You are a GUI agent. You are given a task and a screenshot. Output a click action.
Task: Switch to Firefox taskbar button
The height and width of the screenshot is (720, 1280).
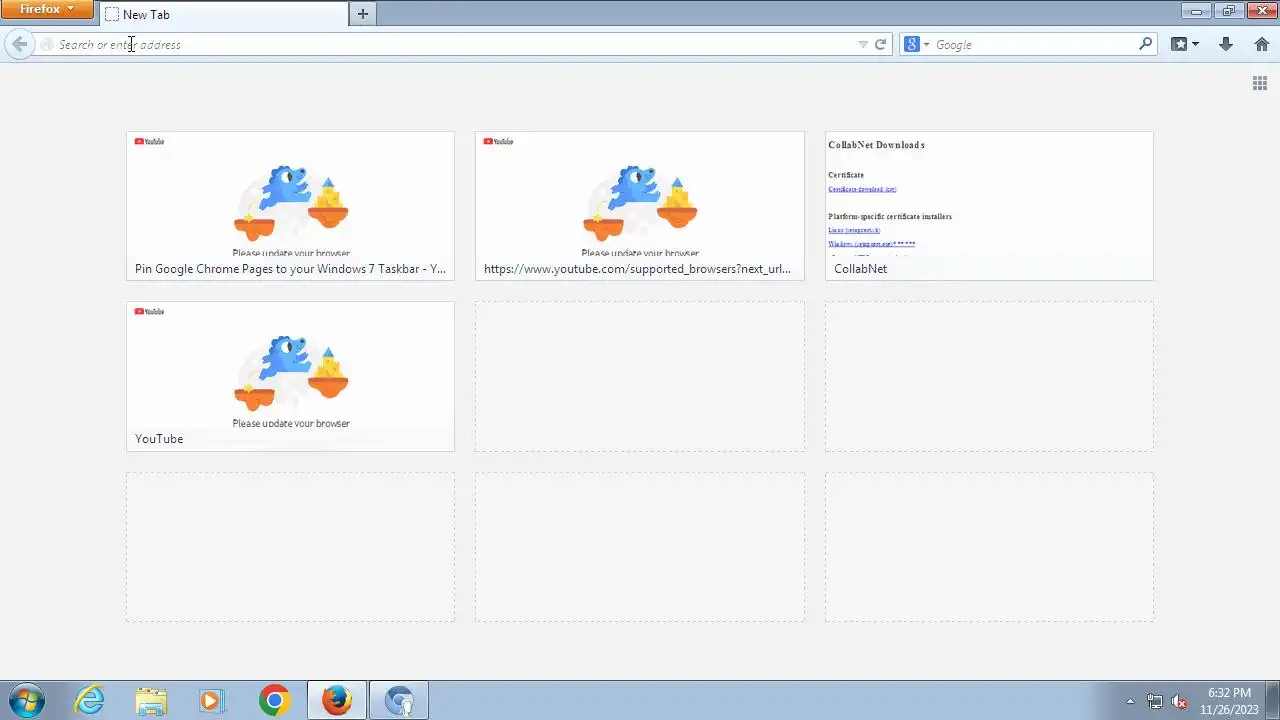(x=336, y=700)
